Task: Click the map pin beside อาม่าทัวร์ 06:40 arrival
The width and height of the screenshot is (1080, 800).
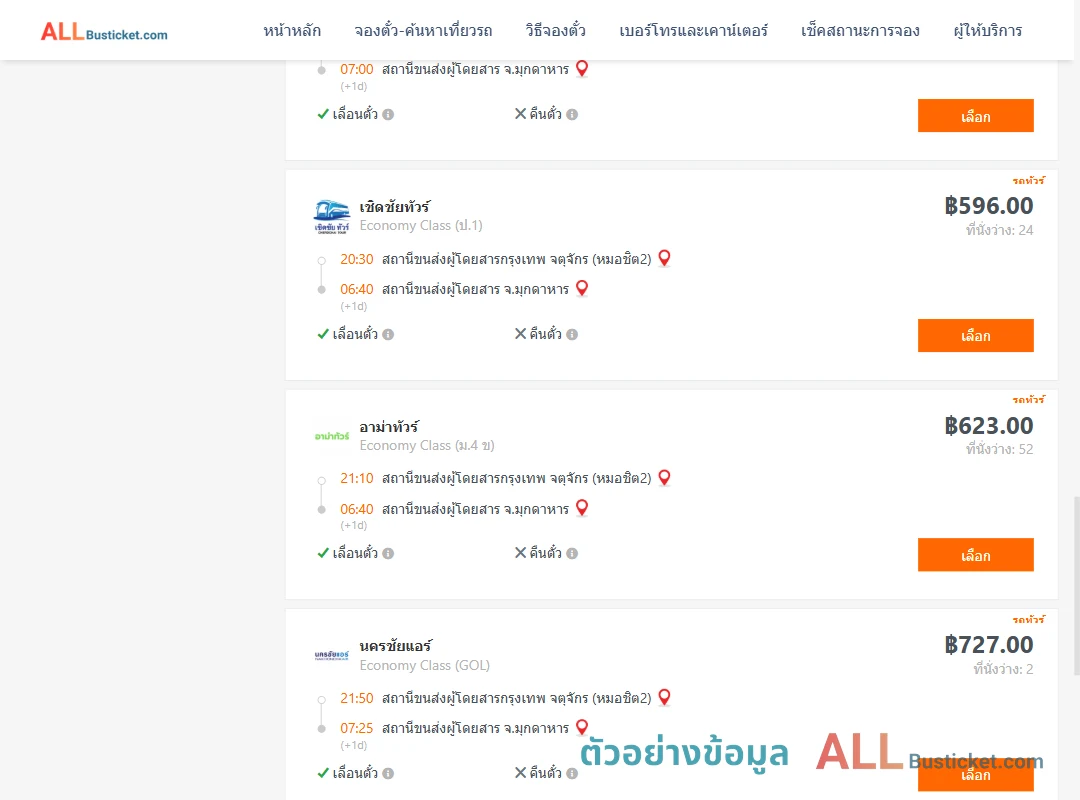Action: point(582,508)
